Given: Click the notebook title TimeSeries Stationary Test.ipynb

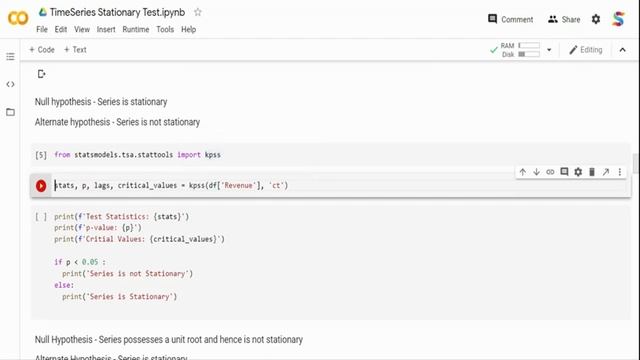Looking at the screenshot, I should [x=117, y=12].
